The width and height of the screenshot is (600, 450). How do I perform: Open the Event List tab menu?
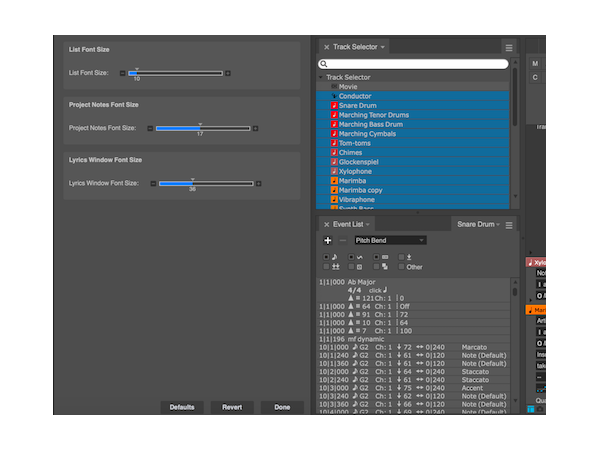tap(368, 225)
